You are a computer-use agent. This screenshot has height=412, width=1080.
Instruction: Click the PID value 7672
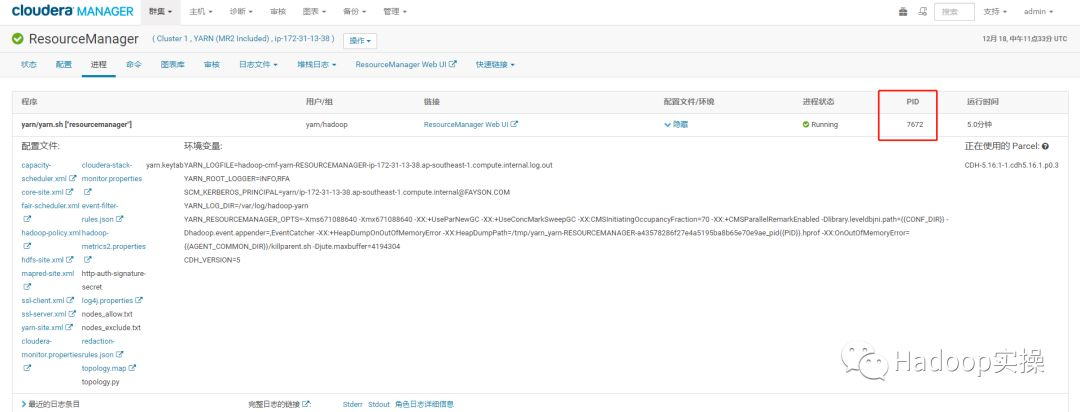pos(915,125)
